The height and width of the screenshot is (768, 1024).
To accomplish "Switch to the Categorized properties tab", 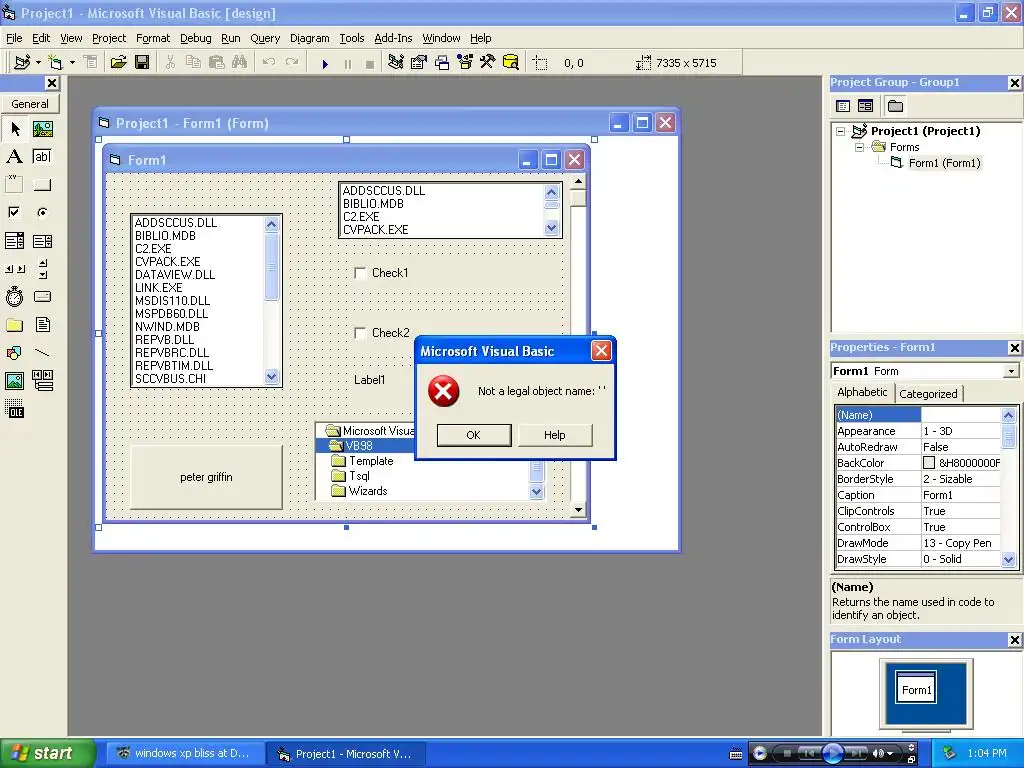I will click(x=928, y=394).
